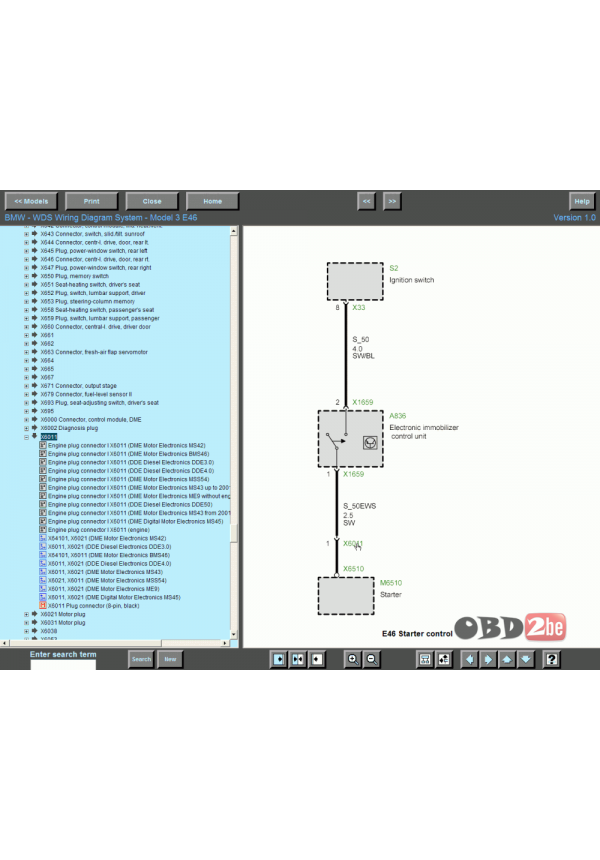
Task: Go to next page with >> button
Action: click(392, 201)
